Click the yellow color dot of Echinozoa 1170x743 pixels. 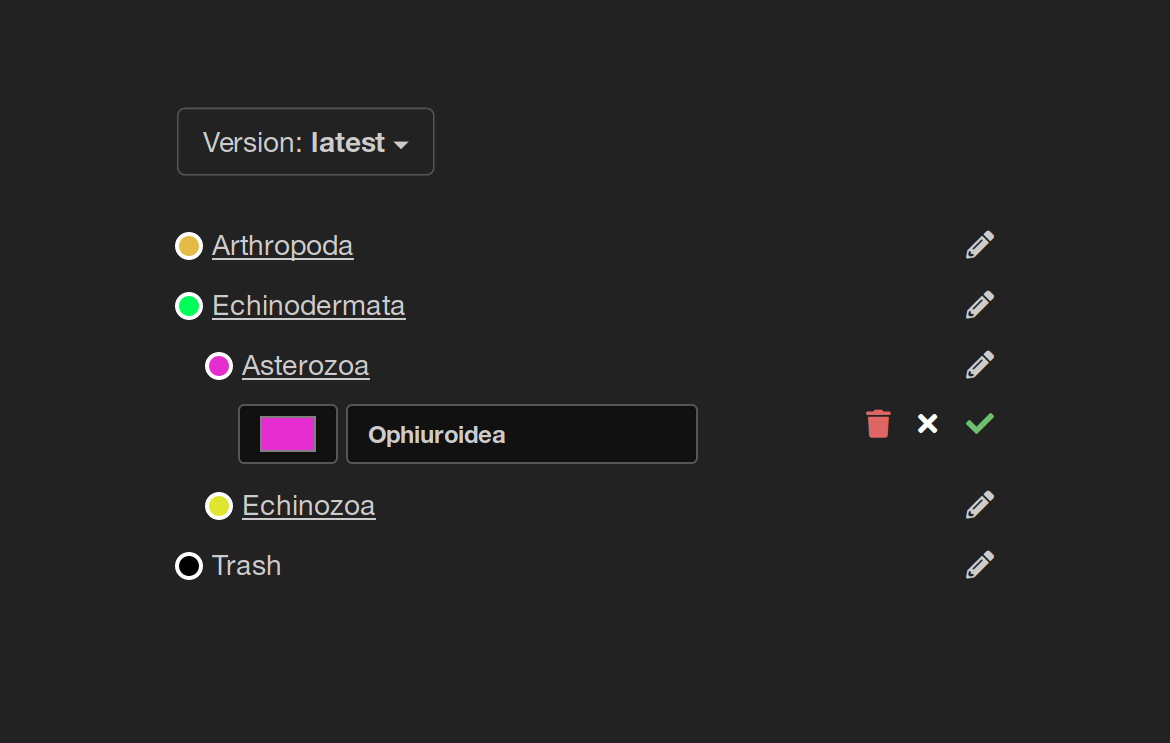click(x=219, y=506)
